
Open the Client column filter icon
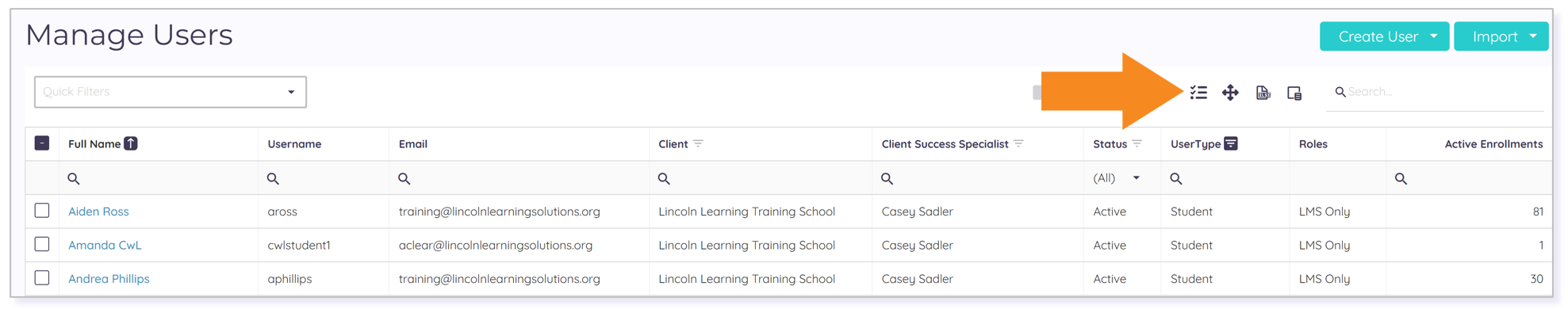pyautogui.click(x=698, y=143)
